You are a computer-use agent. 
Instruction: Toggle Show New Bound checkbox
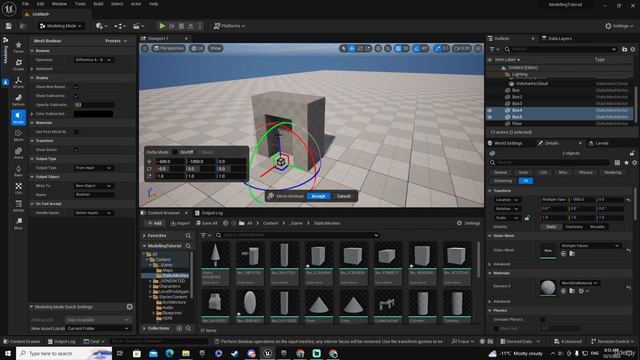pyautogui.click(x=76, y=87)
